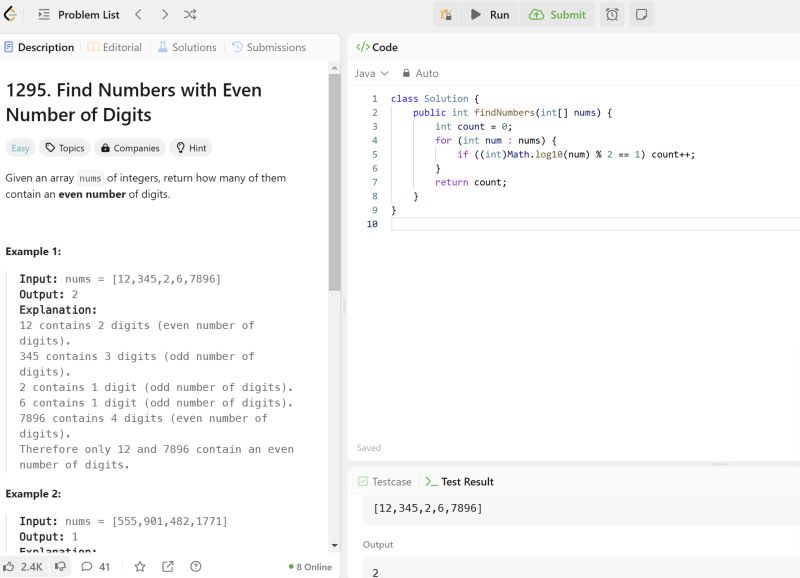Switch to the Testcase tab
This screenshot has height=578, width=800.
coord(385,482)
